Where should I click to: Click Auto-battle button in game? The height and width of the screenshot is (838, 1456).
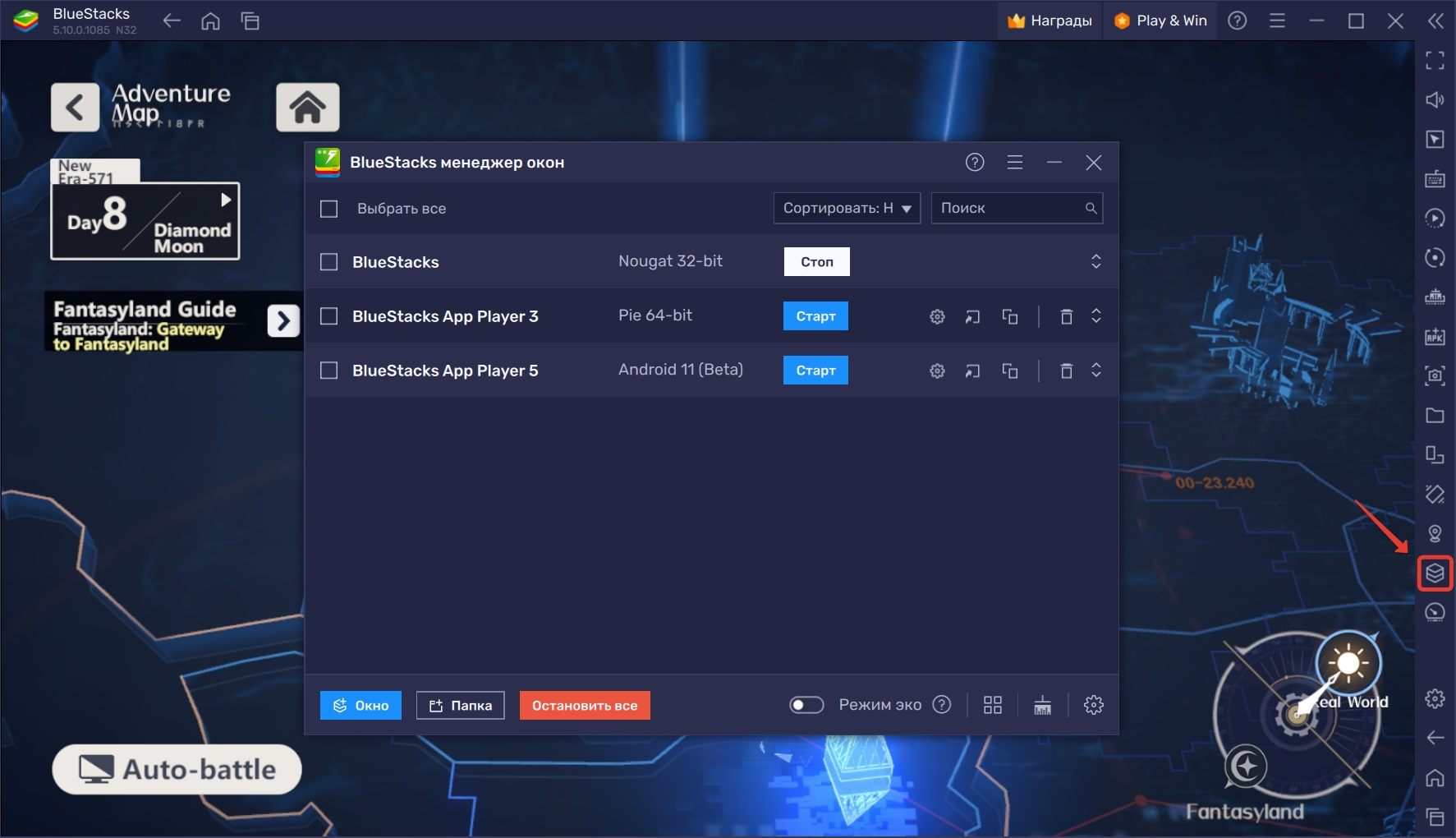(x=177, y=769)
